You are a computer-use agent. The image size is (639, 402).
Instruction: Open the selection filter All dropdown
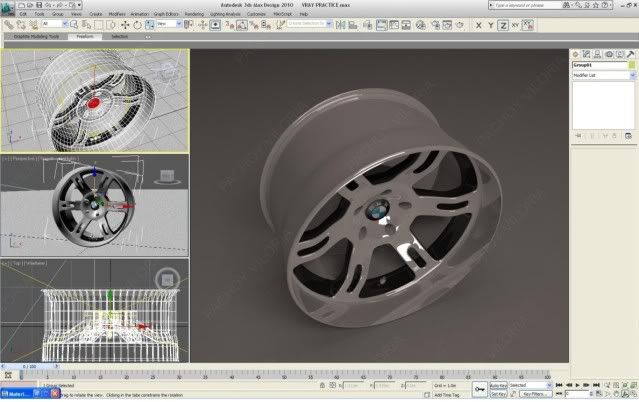click(x=55, y=24)
